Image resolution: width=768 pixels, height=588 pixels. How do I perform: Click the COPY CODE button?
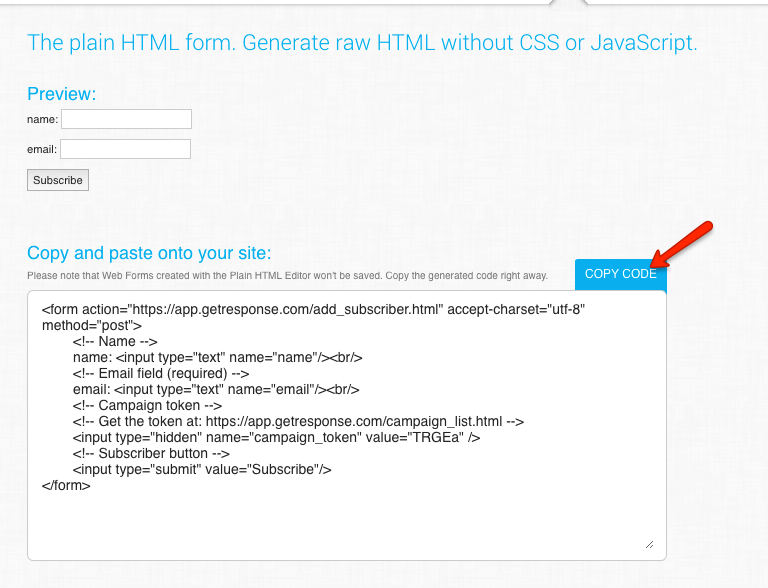point(620,274)
